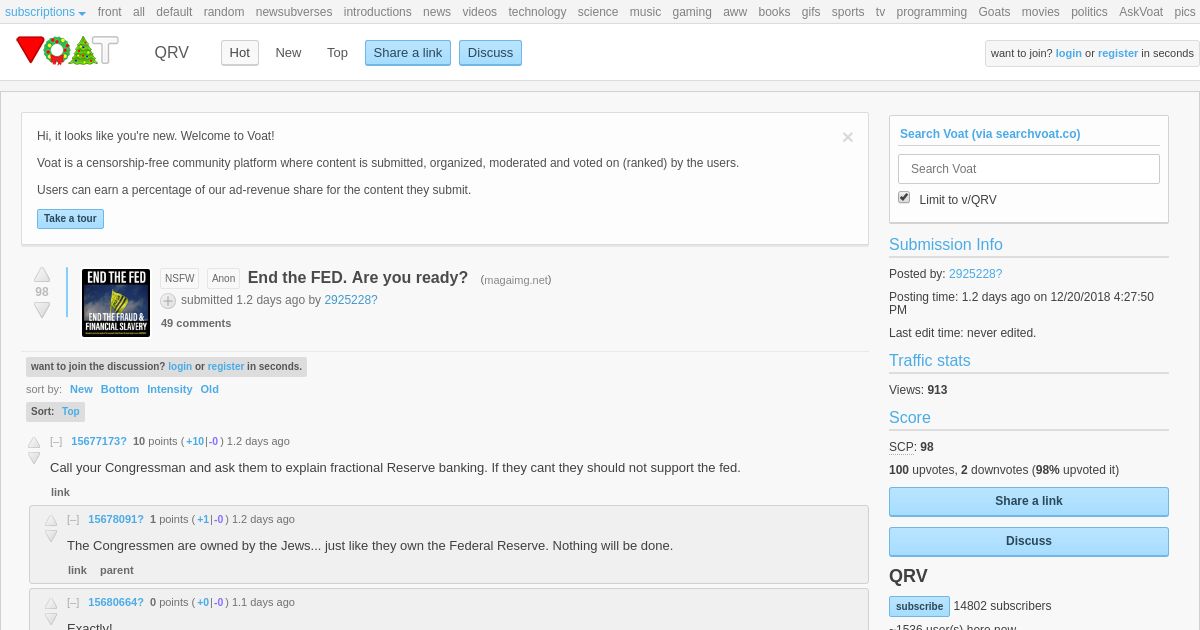Open Search Voat via searchvoat.co link
Viewport: 1200px width, 630px height.
coord(990,134)
